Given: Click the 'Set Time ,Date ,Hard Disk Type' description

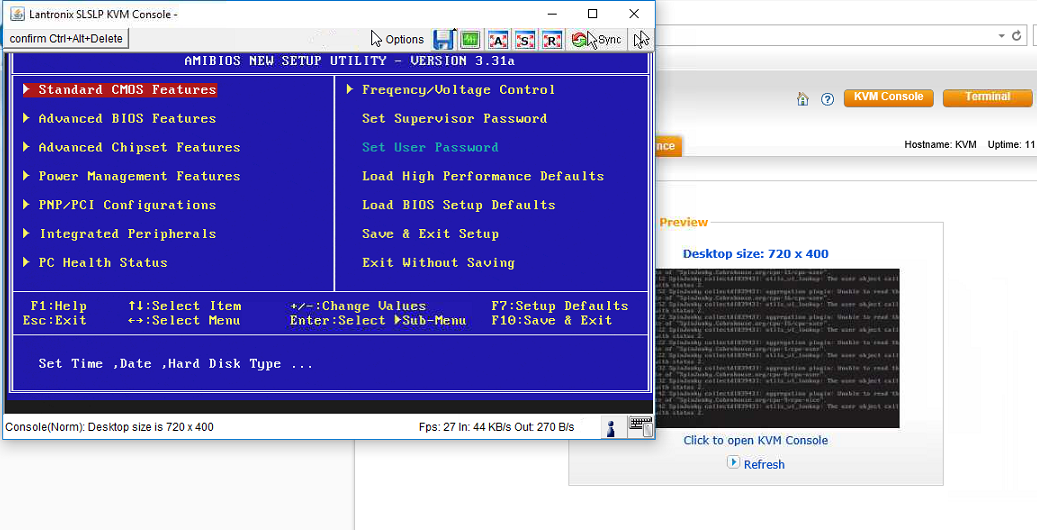Looking at the screenshot, I should click(x=175, y=364).
